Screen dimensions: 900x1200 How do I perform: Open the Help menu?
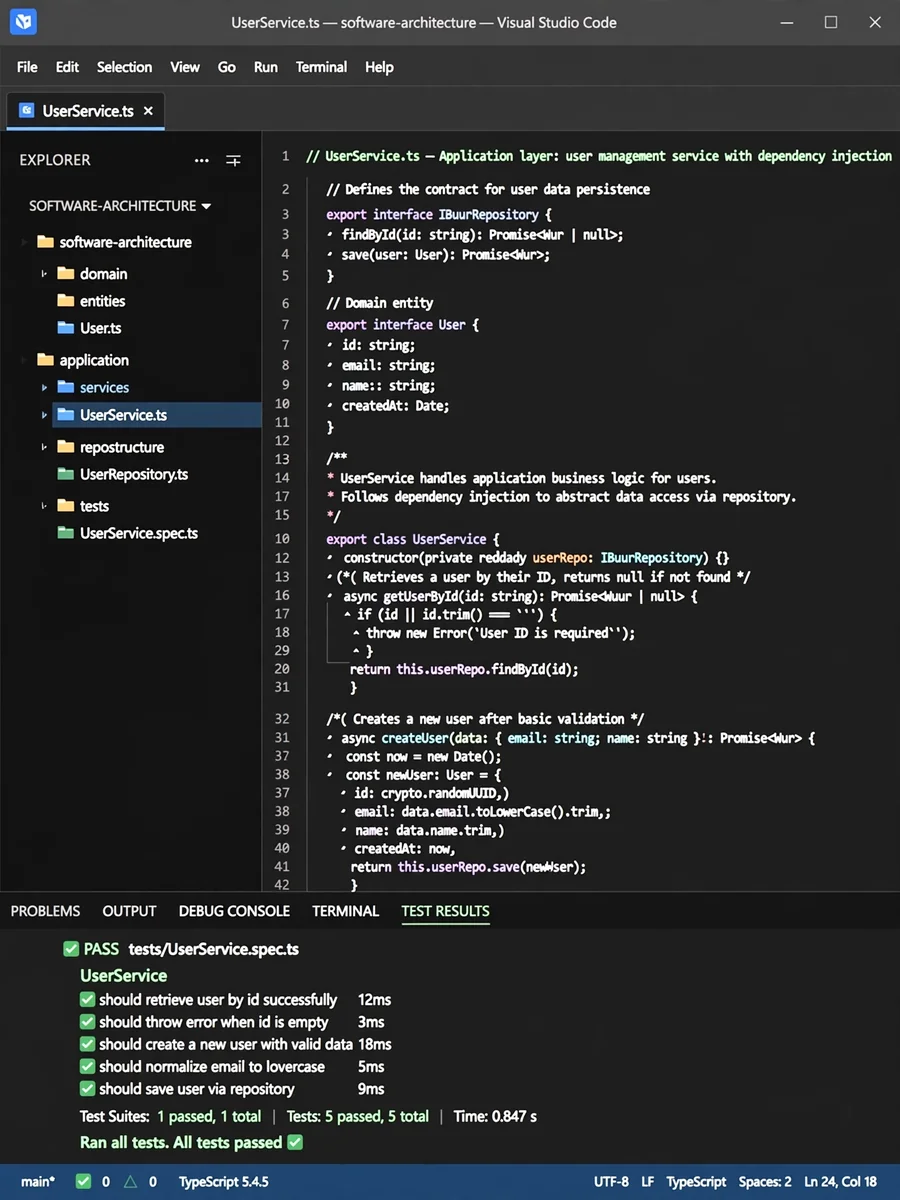(379, 67)
